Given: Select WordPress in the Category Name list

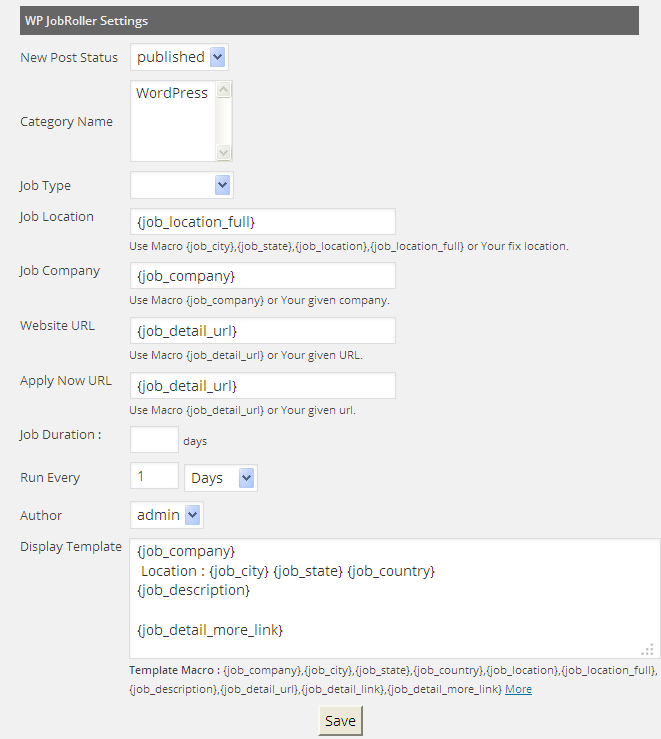Looking at the screenshot, I should pos(172,93).
